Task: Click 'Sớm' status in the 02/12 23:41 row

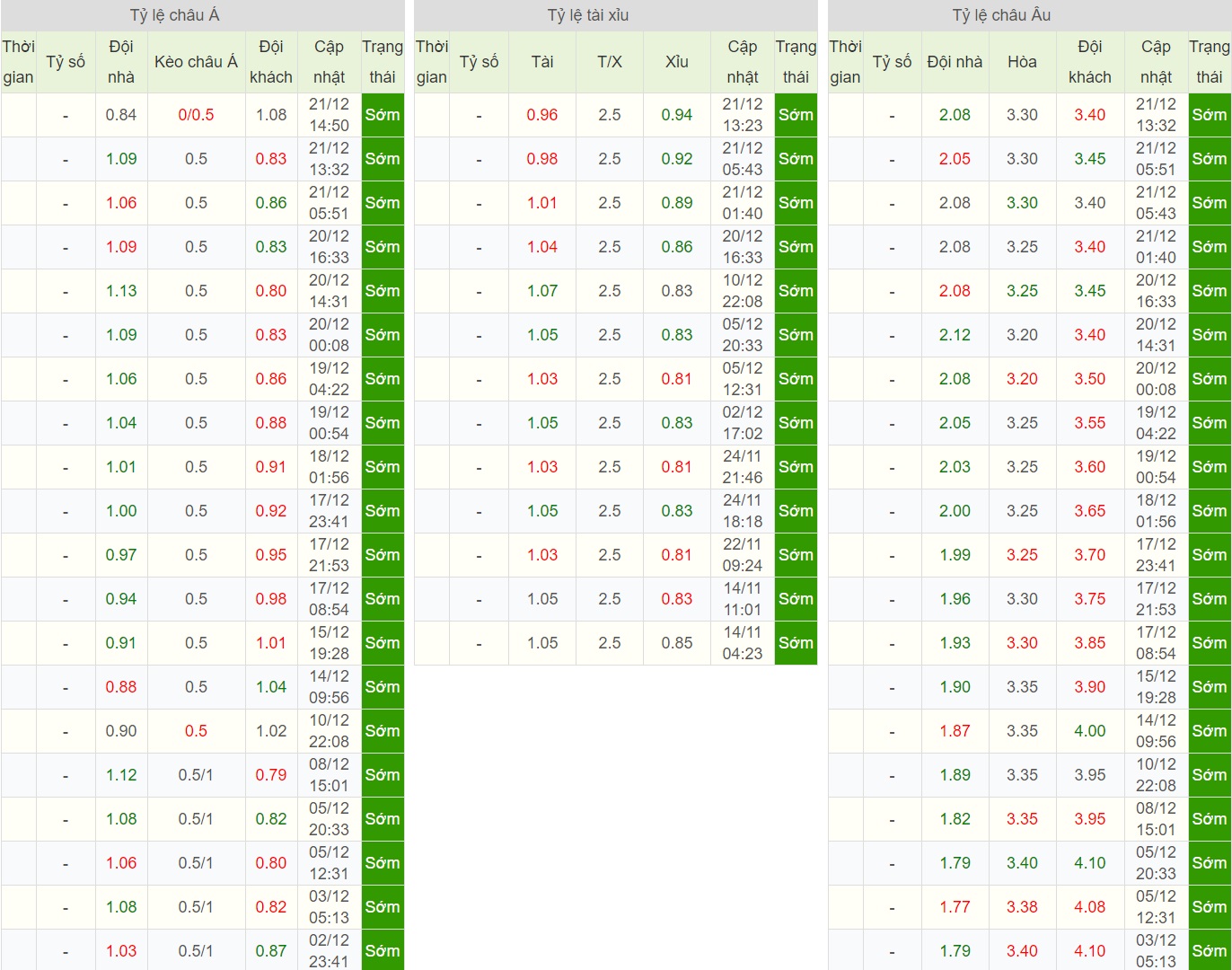Action: [383, 950]
